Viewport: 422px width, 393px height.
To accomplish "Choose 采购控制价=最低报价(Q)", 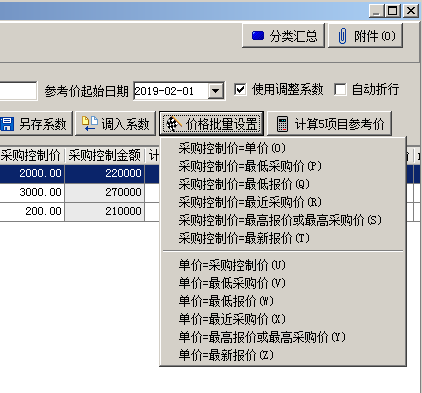I will click(x=244, y=184).
